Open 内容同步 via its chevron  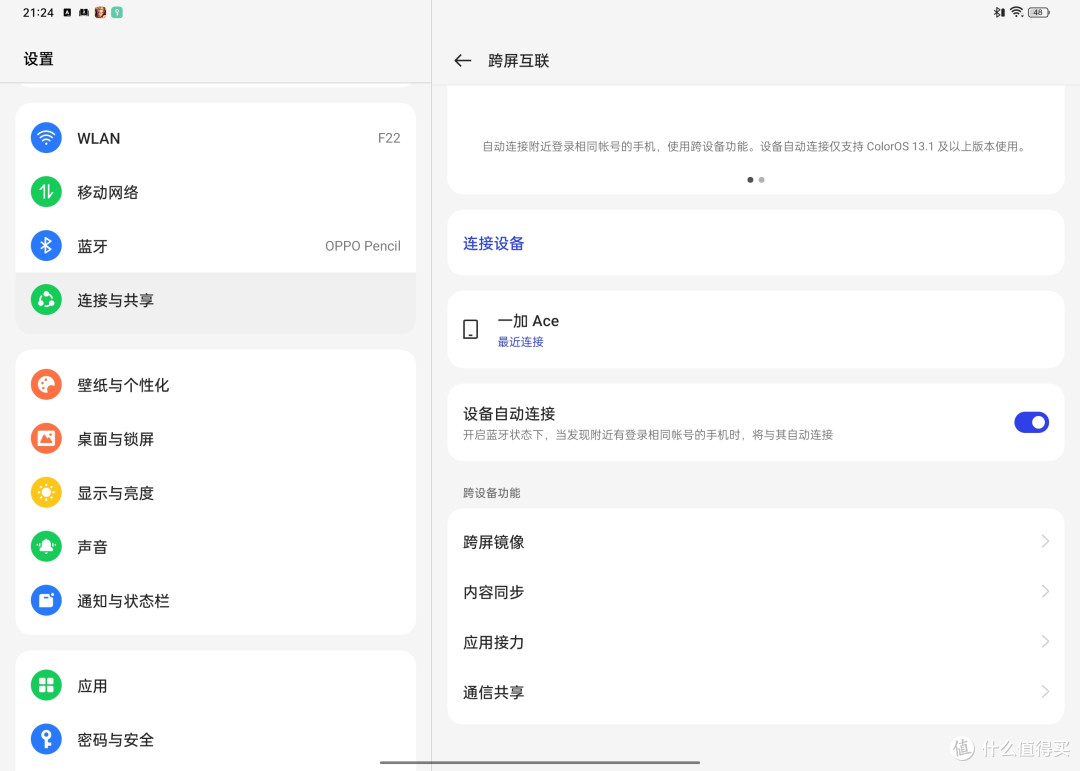1045,591
